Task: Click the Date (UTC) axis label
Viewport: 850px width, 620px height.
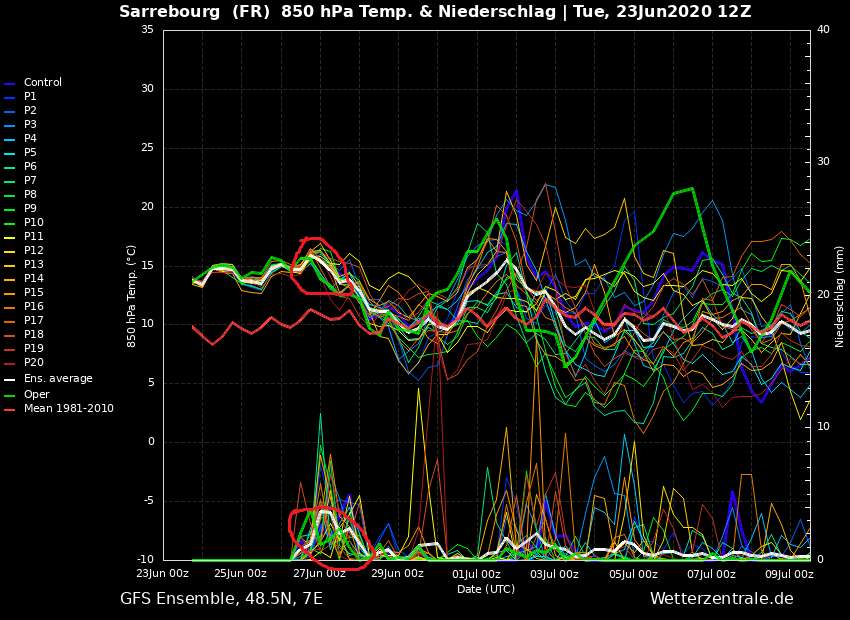Action: (x=486, y=589)
